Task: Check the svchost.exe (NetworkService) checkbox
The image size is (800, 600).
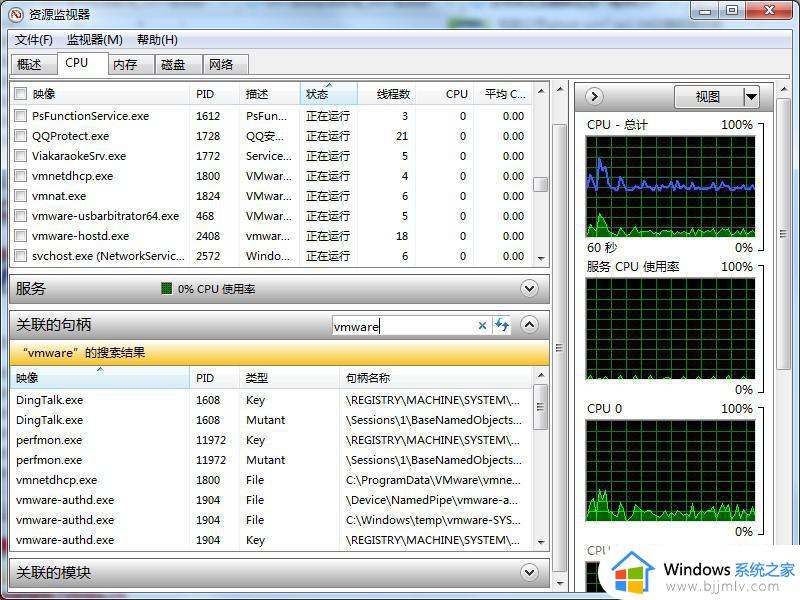Action: [20, 256]
